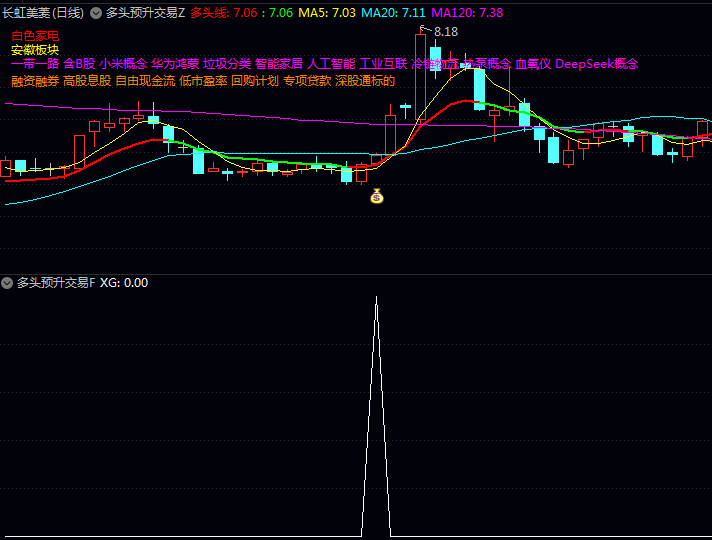712x540 pixels.
Task: Click the 高股息股 tag
Action: pos(87,81)
